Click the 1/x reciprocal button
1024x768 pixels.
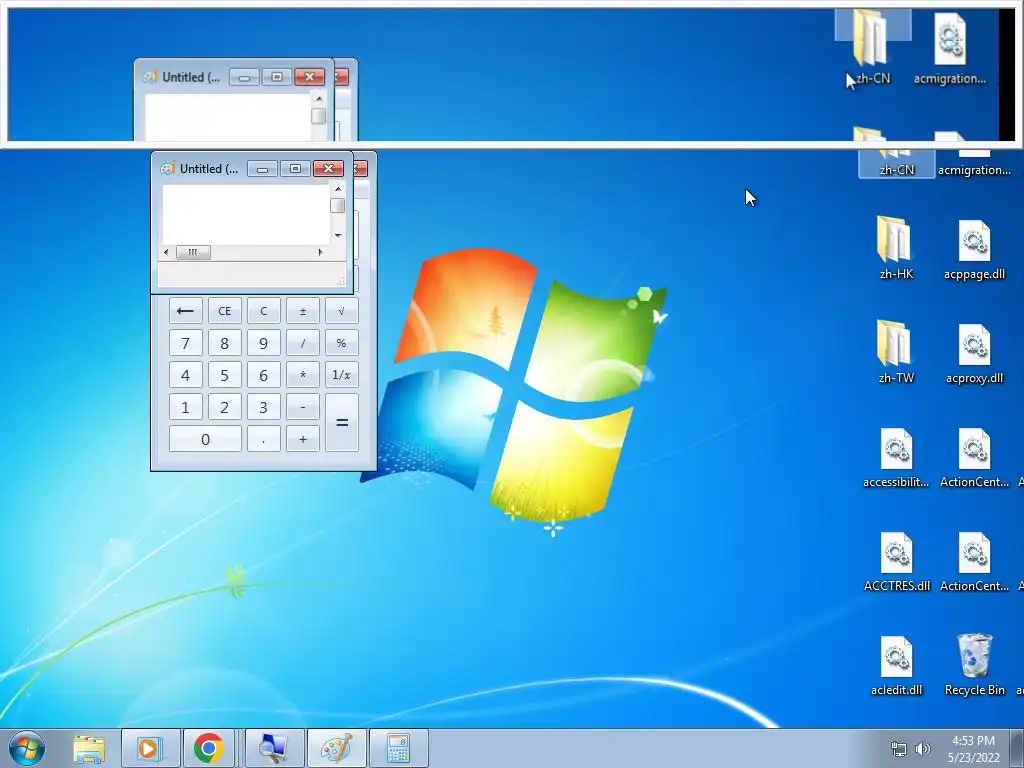[x=342, y=375]
